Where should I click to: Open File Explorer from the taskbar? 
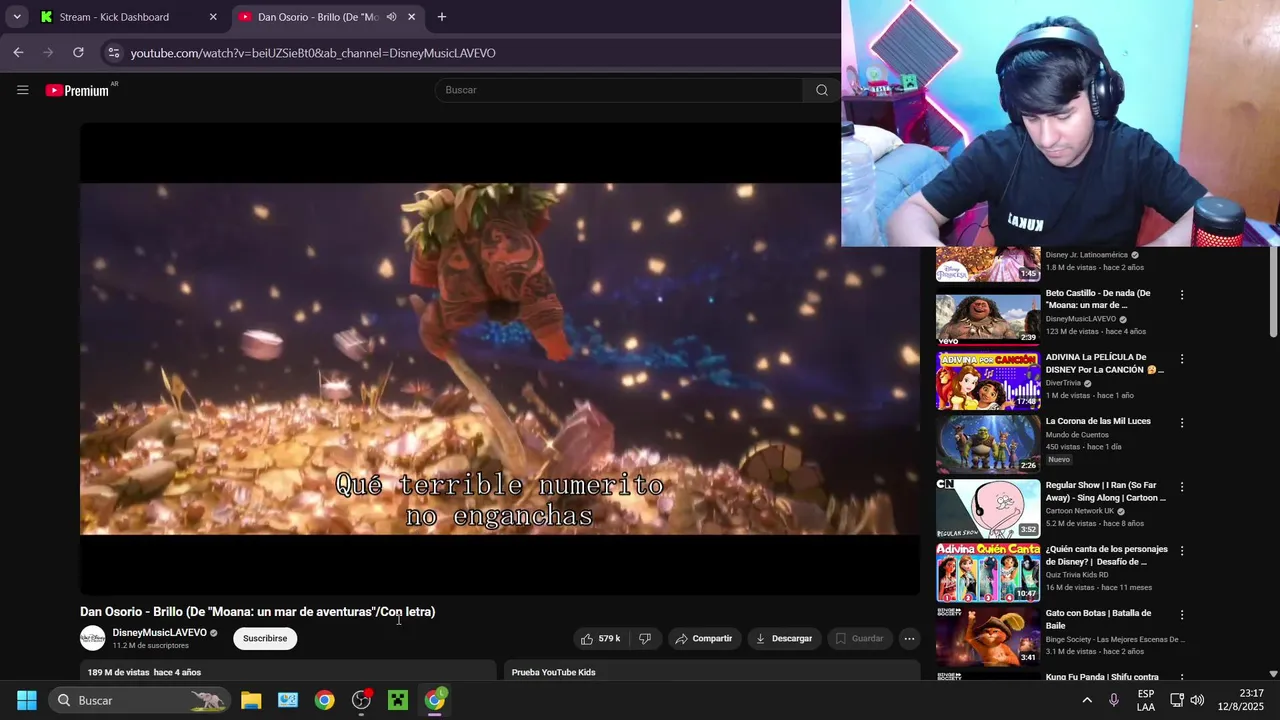pos(251,700)
